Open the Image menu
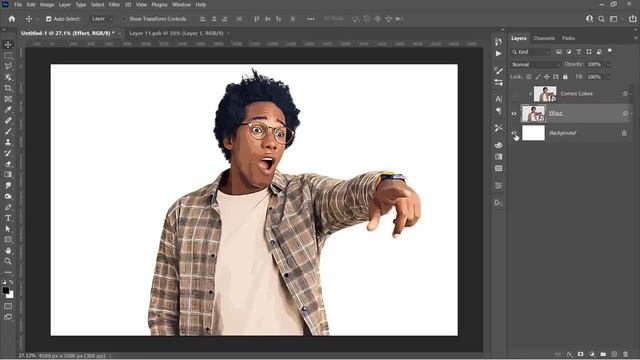 click(47, 5)
